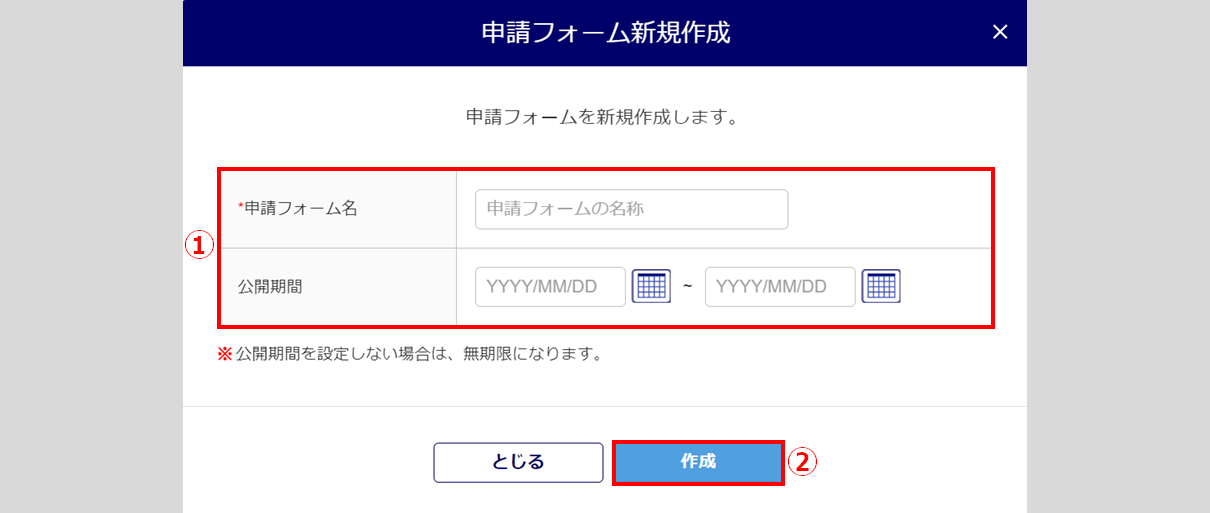
Task: Click the red circled number 1 marker
Action: [x=200, y=245]
